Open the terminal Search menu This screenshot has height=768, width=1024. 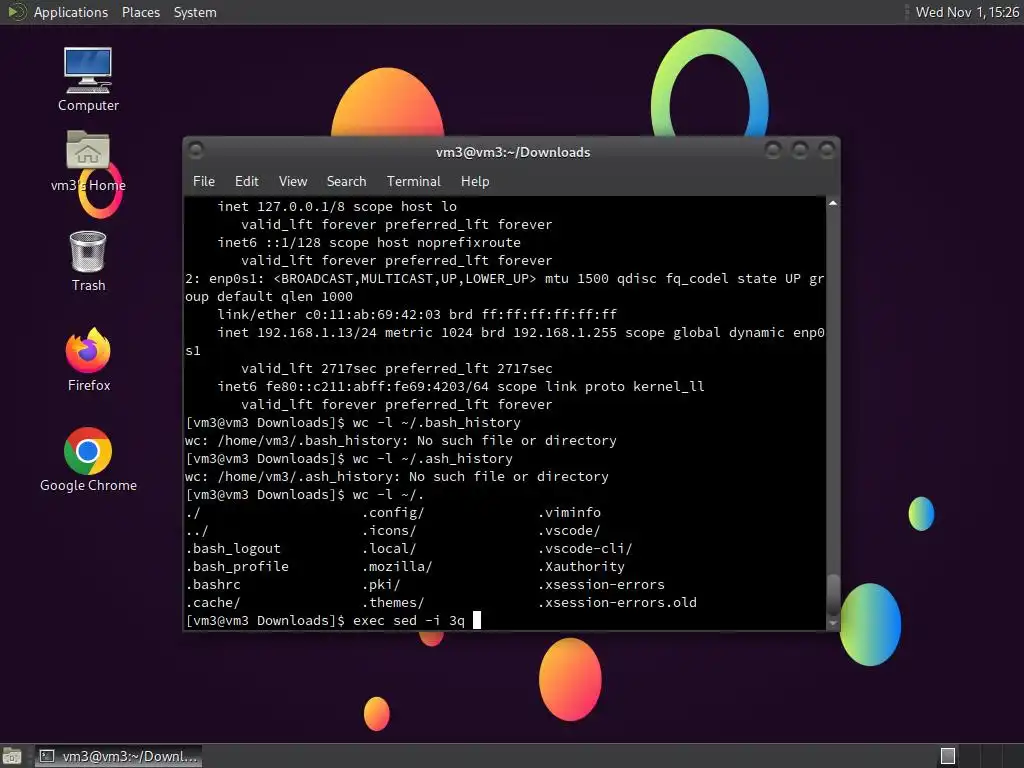[x=346, y=181]
